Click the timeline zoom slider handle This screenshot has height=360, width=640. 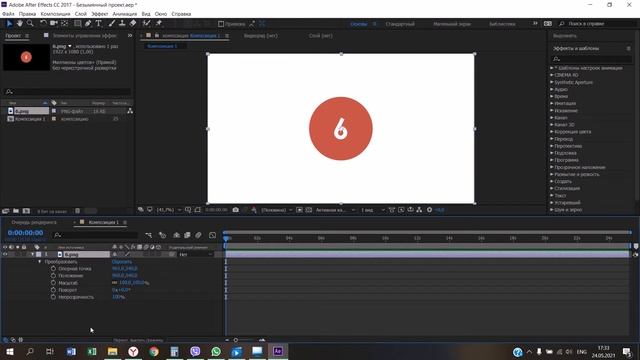236,340
